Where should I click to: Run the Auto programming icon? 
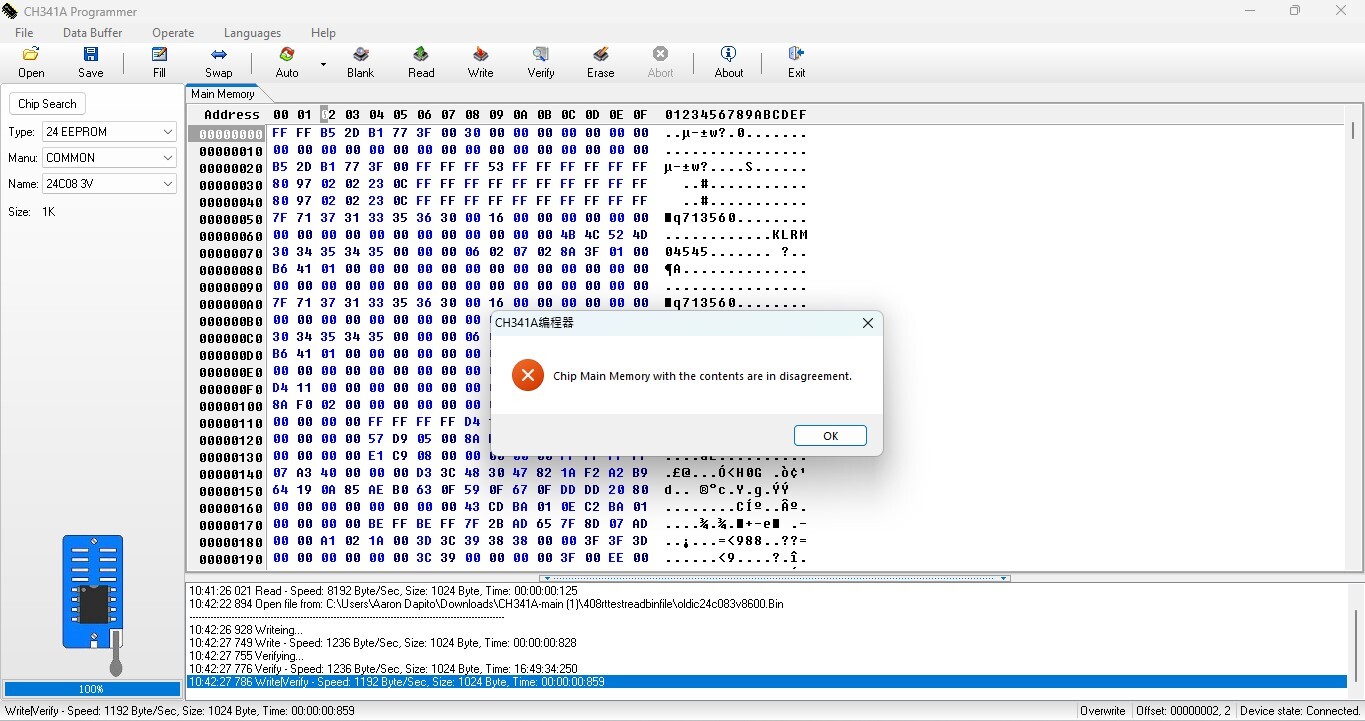click(287, 62)
